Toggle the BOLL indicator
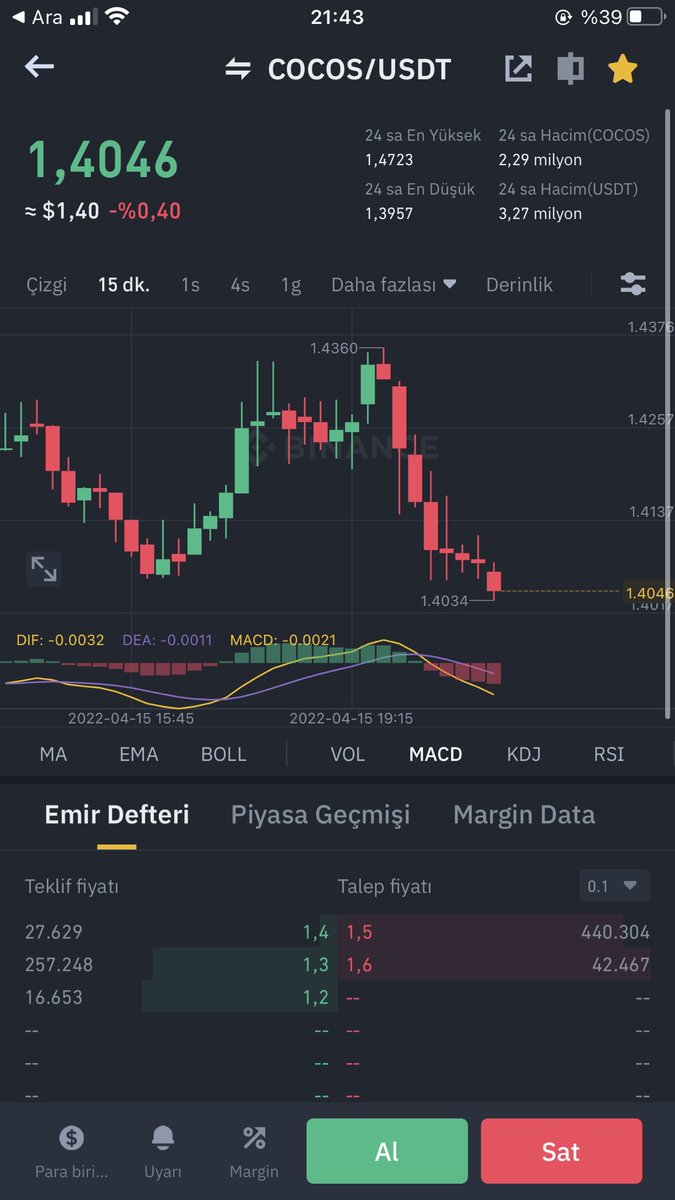Image resolution: width=675 pixels, height=1200 pixels. [224, 754]
